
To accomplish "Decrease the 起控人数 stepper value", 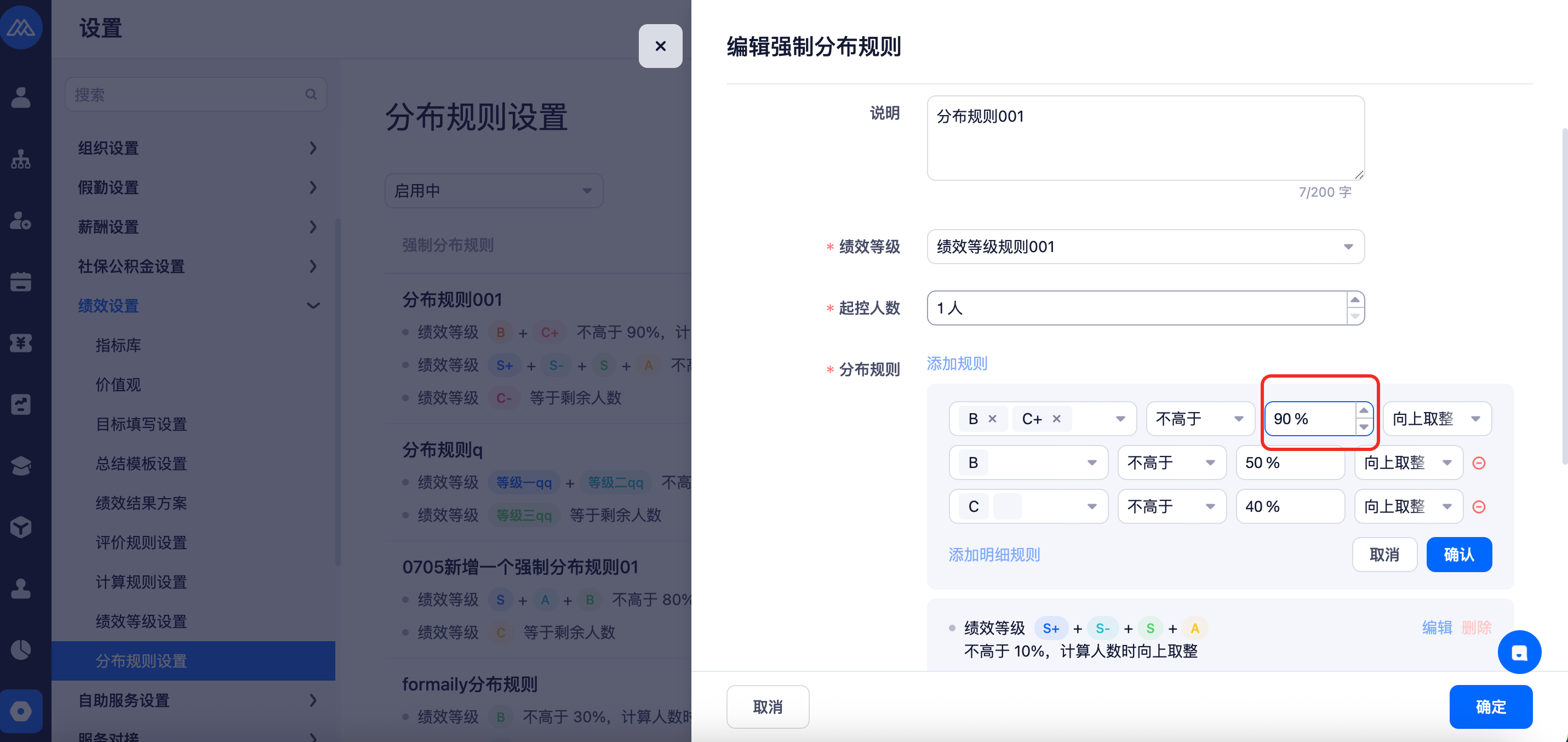I will 1355,317.
